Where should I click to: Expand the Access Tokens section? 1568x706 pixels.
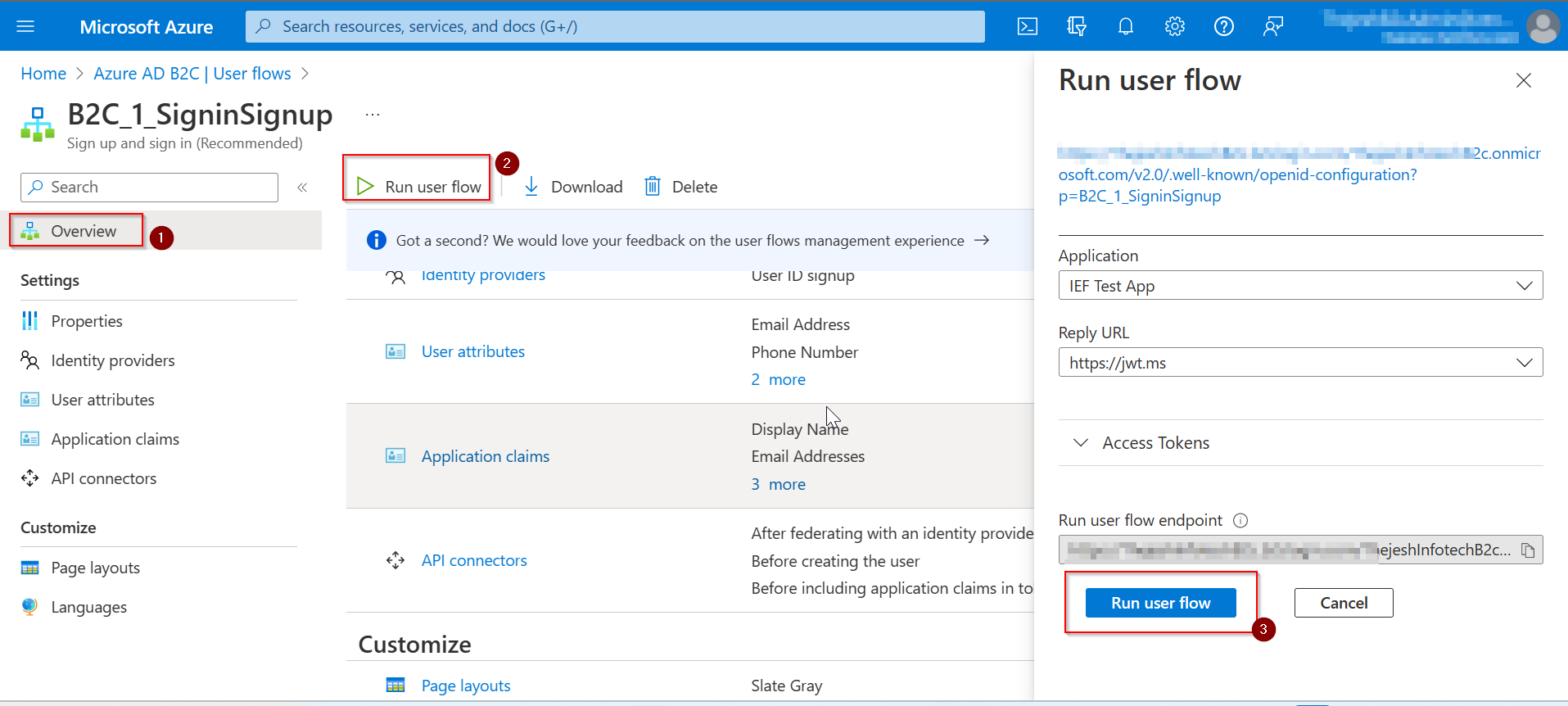(x=1300, y=442)
